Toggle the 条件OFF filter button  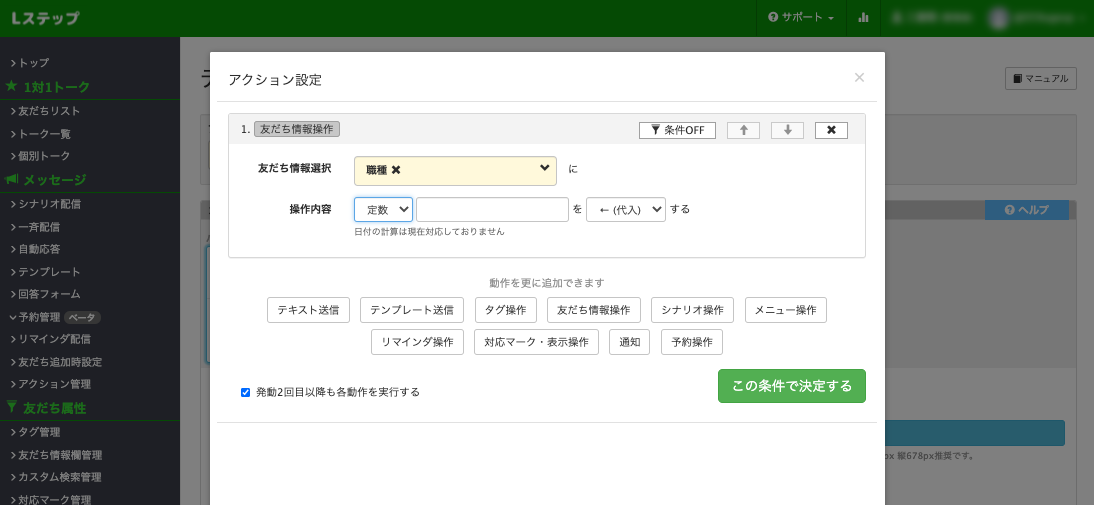point(677,130)
